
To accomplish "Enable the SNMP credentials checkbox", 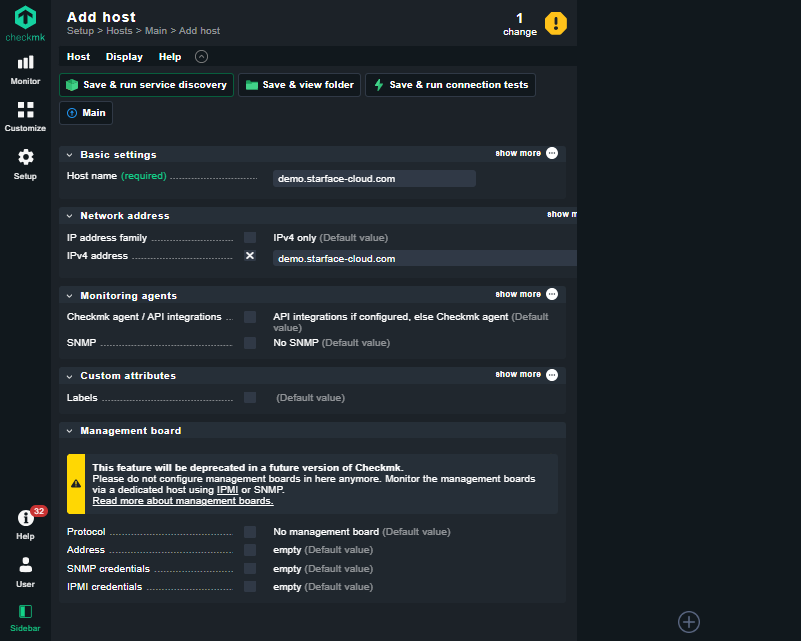I will click(250, 568).
